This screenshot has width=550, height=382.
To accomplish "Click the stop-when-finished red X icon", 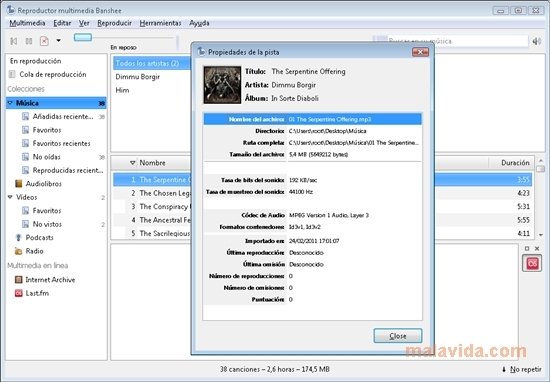I will point(44,41).
